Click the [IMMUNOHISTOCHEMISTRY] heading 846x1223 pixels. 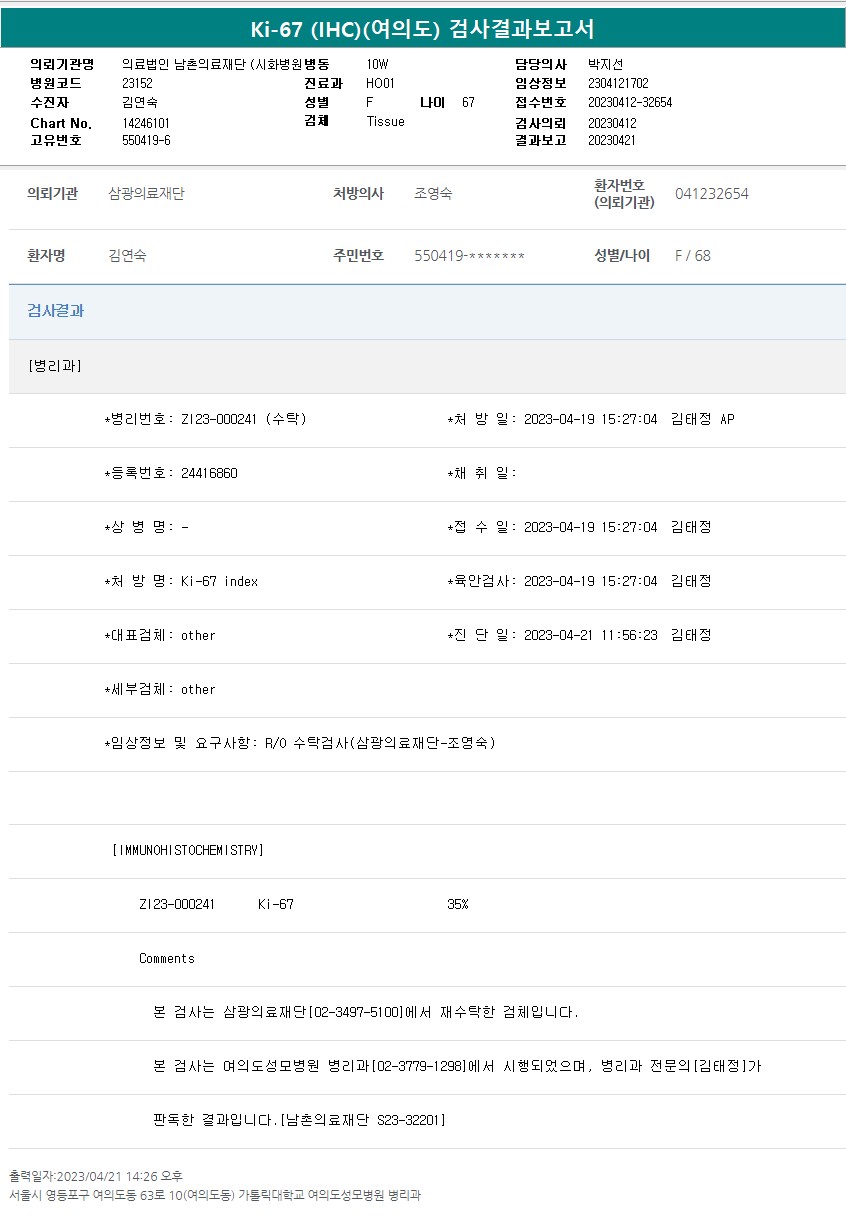click(188, 850)
